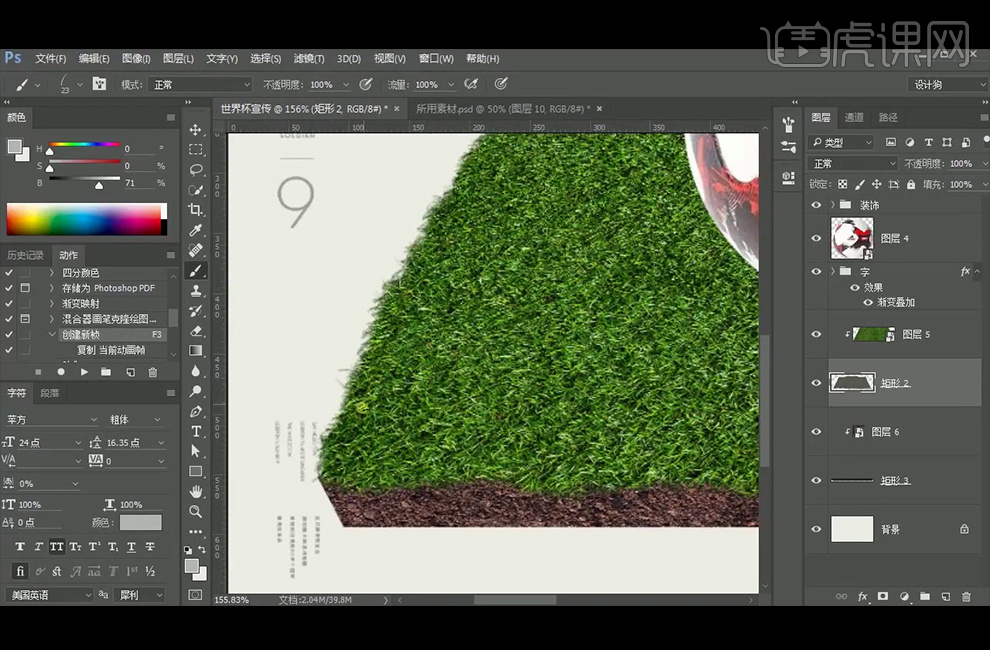Switch to the 通道 tab
Screen dimensions: 990x650
854,117
